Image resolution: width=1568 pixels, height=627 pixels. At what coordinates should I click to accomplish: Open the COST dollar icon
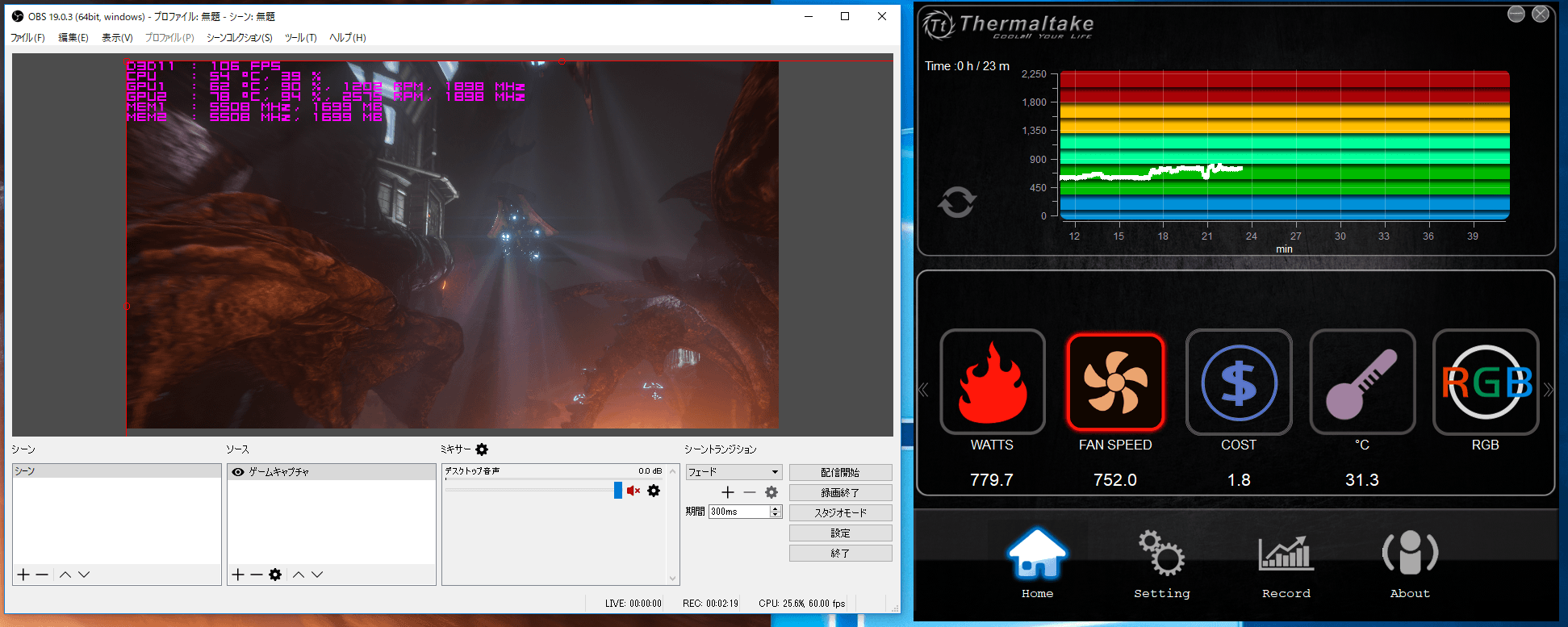1239,382
